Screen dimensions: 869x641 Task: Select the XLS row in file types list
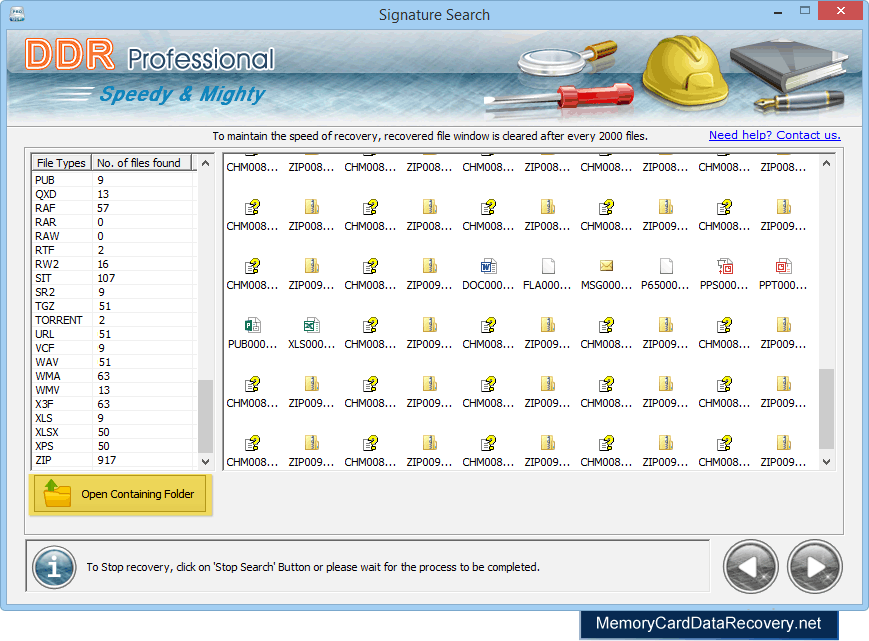(x=113, y=418)
